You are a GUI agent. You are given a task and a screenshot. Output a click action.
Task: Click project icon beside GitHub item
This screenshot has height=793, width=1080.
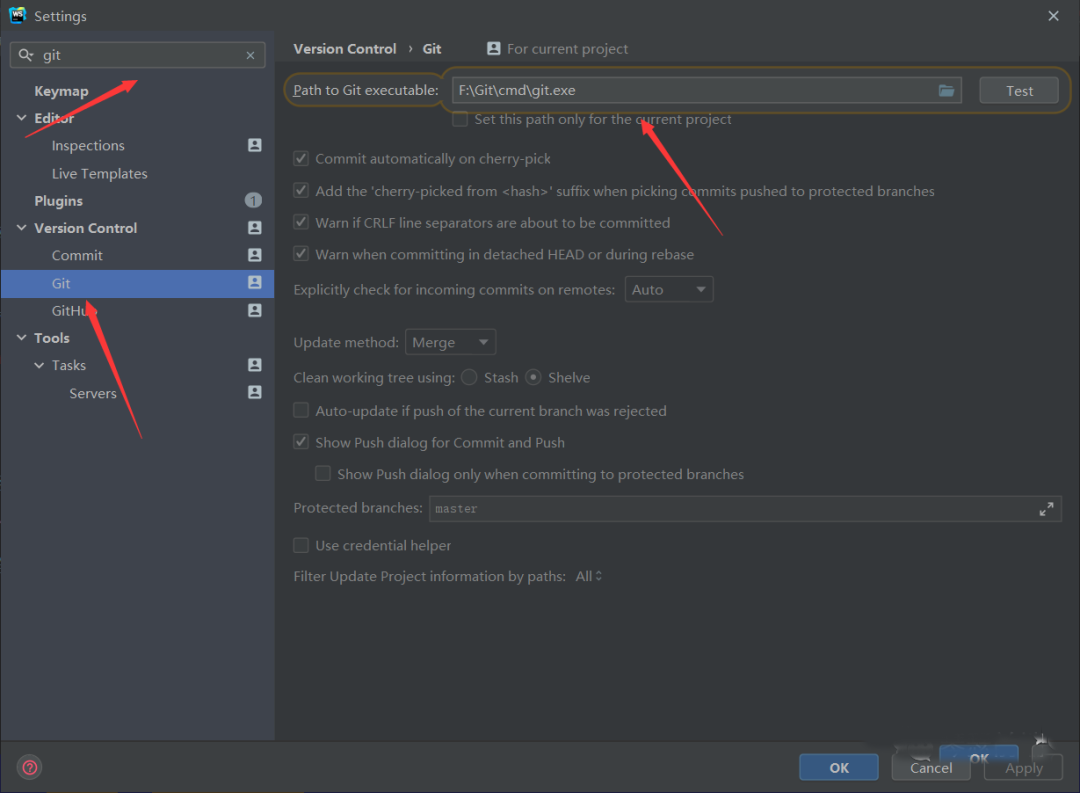255,310
